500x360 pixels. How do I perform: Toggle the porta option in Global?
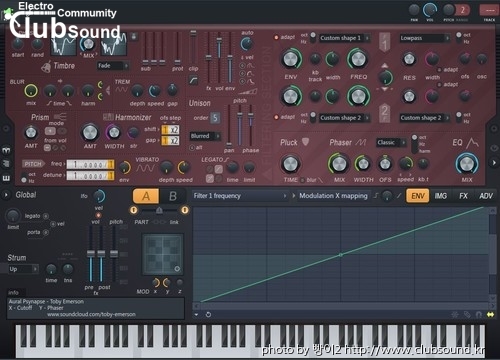pyautogui.click(x=46, y=232)
